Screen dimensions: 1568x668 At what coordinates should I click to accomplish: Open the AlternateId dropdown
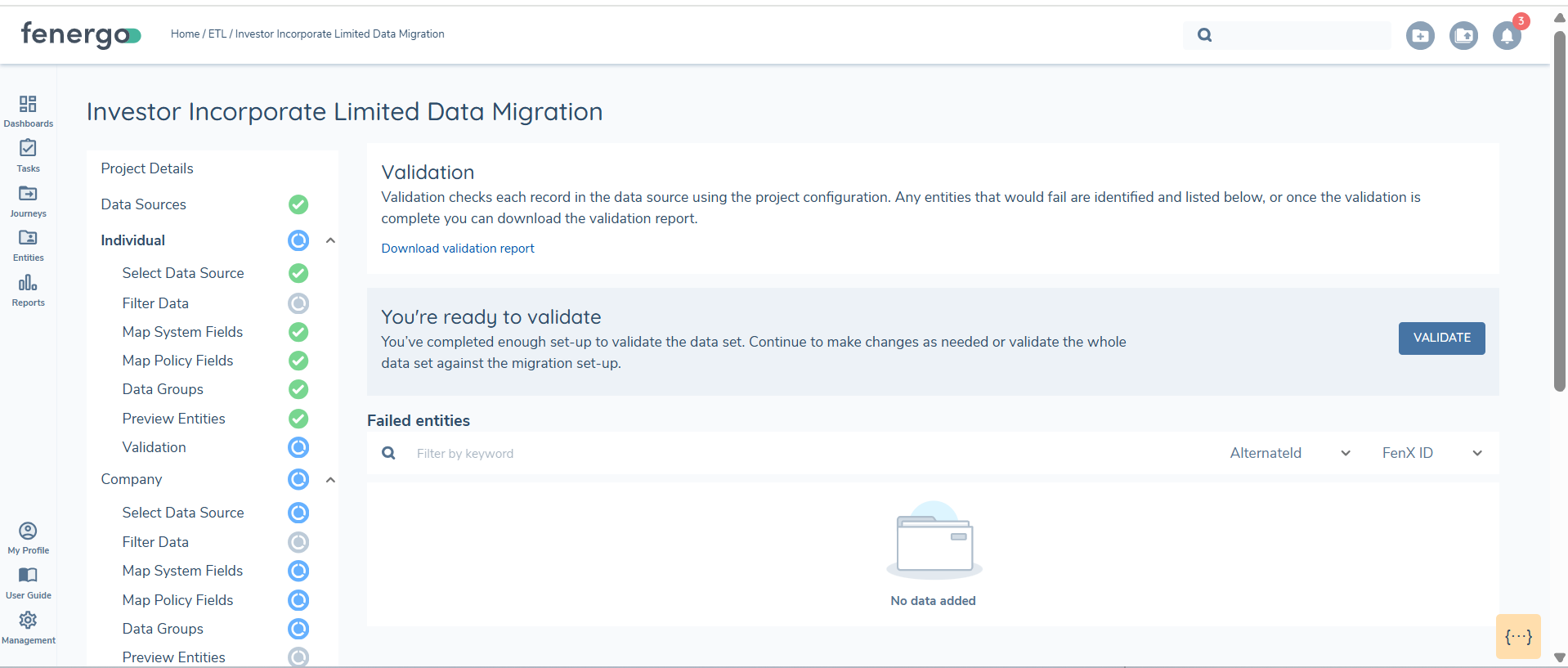point(1289,453)
